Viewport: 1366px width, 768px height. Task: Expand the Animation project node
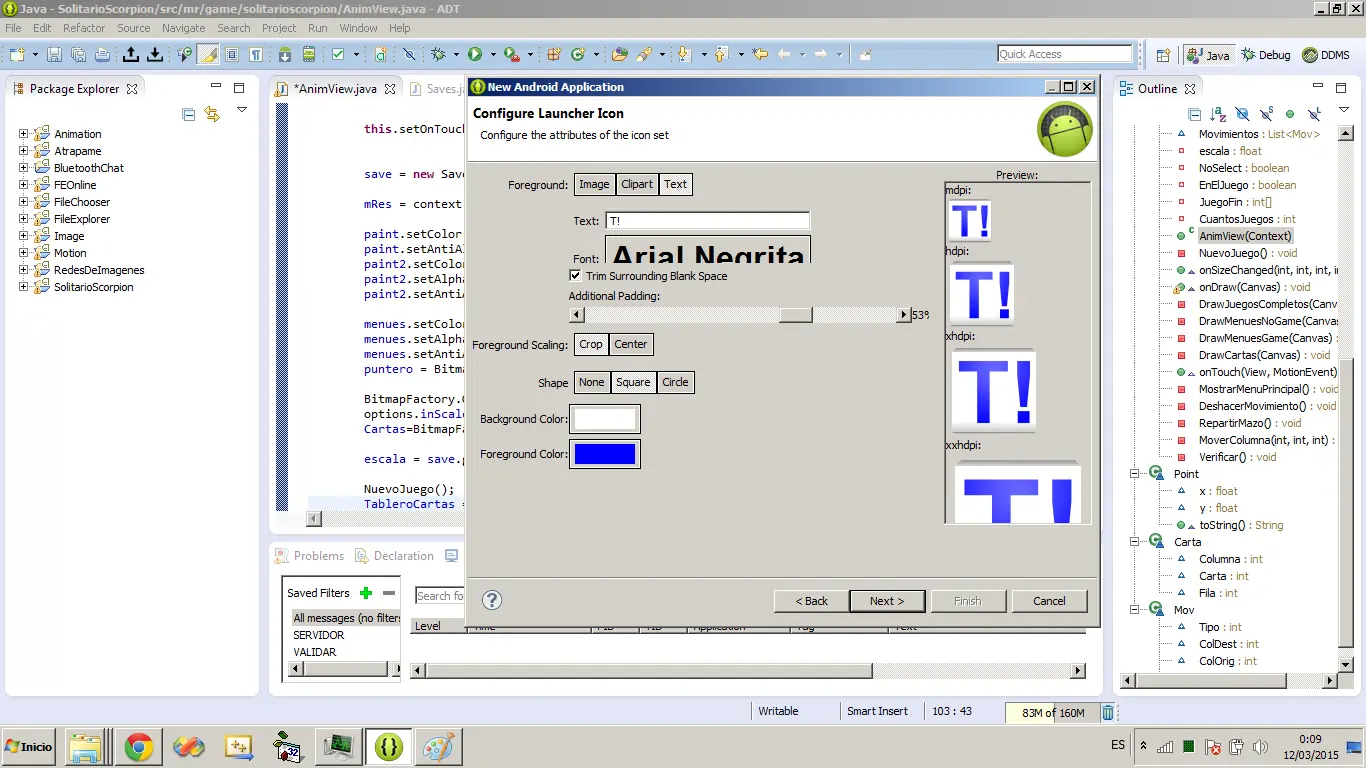(23, 134)
